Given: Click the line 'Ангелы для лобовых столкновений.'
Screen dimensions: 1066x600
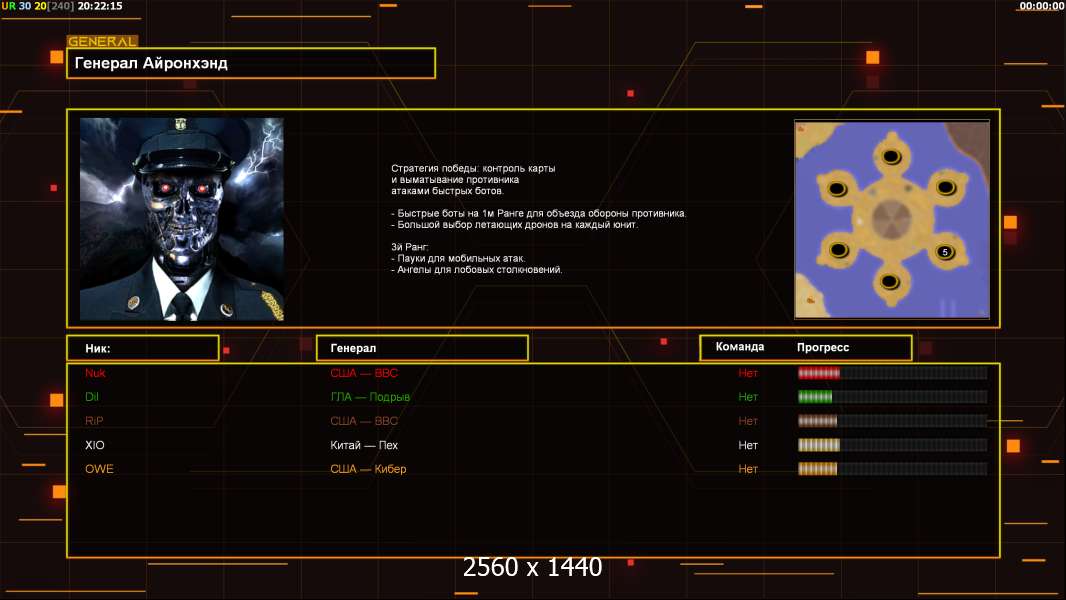Looking at the screenshot, I should pyautogui.click(x=477, y=270).
